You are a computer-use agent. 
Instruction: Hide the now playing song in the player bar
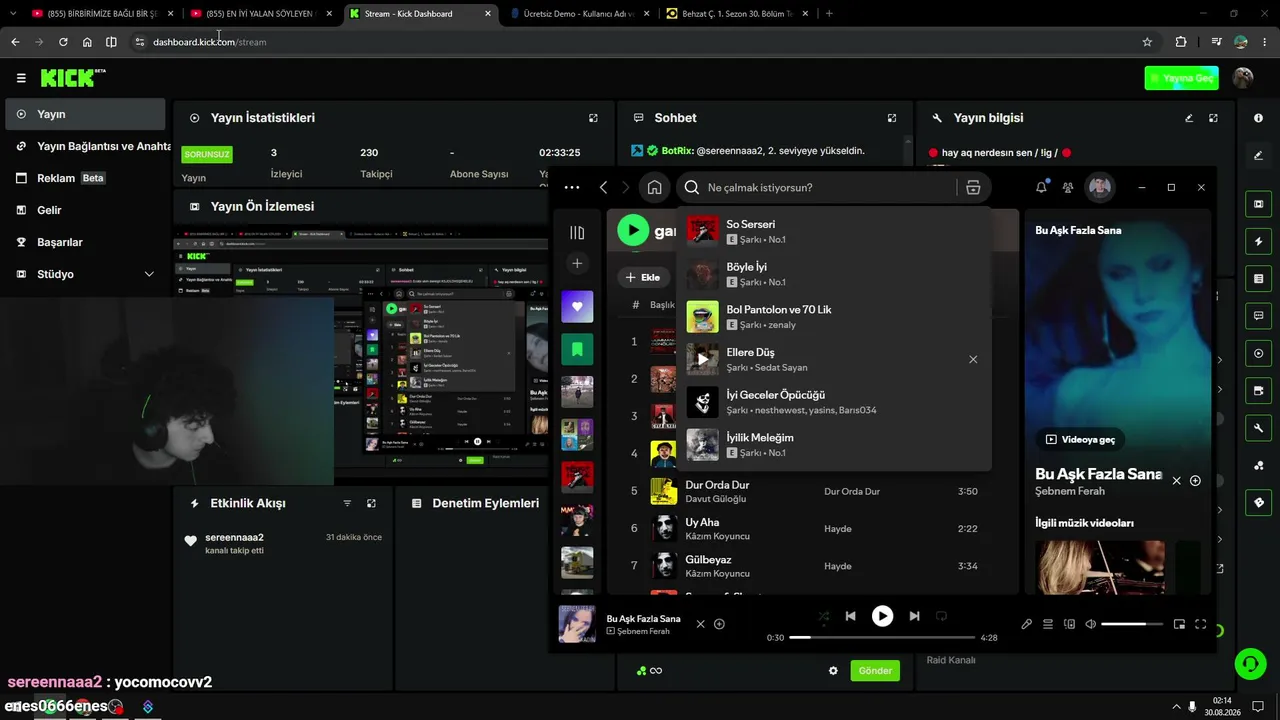tap(700, 624)
